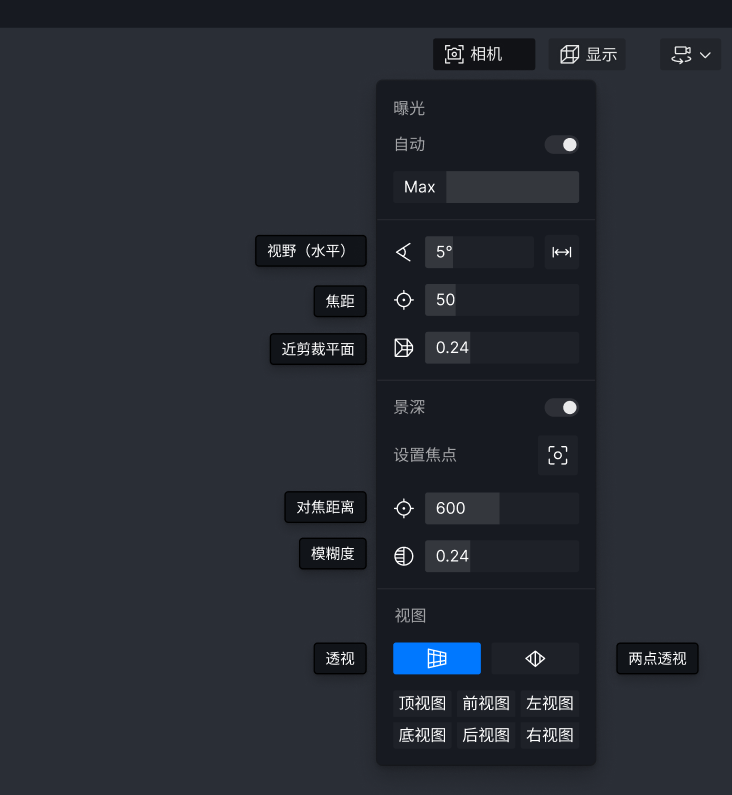Toggle the 自动 exposure switch
732x795 pixels.
pyautogui.click(x=562, y=145)
